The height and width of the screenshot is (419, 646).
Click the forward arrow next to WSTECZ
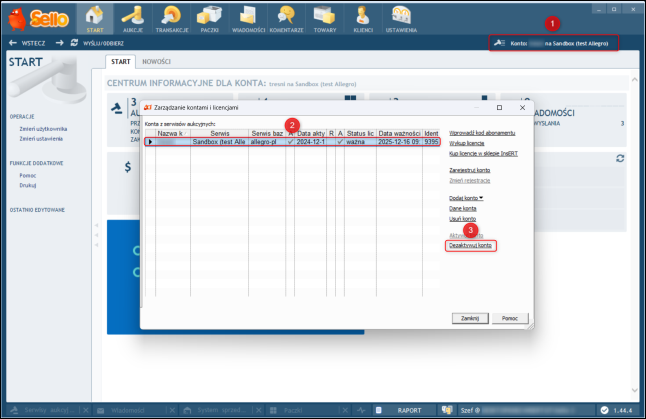point(60,43)
